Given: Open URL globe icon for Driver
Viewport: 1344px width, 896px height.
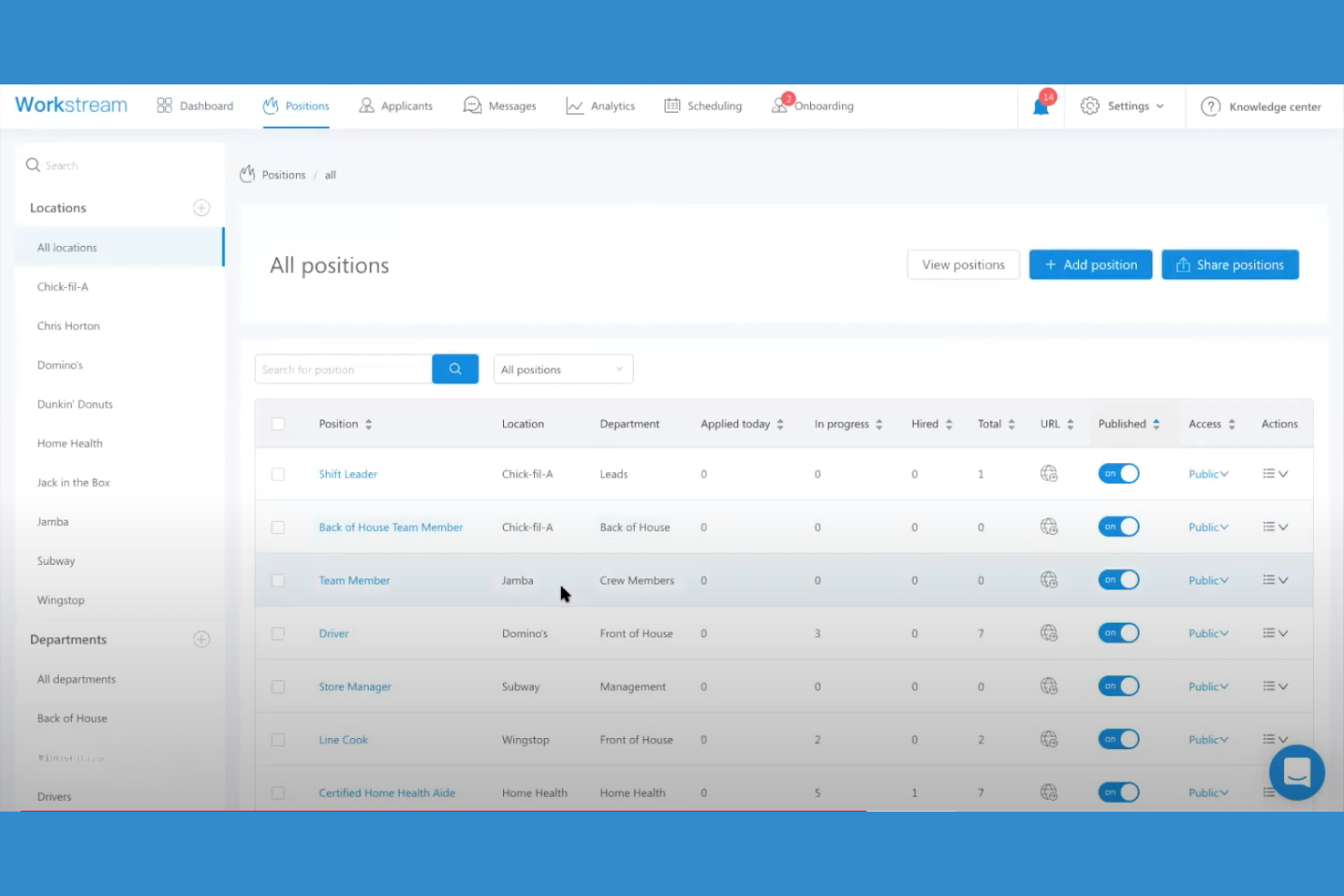Looking at the screenshot, I should click(1049, 634).
